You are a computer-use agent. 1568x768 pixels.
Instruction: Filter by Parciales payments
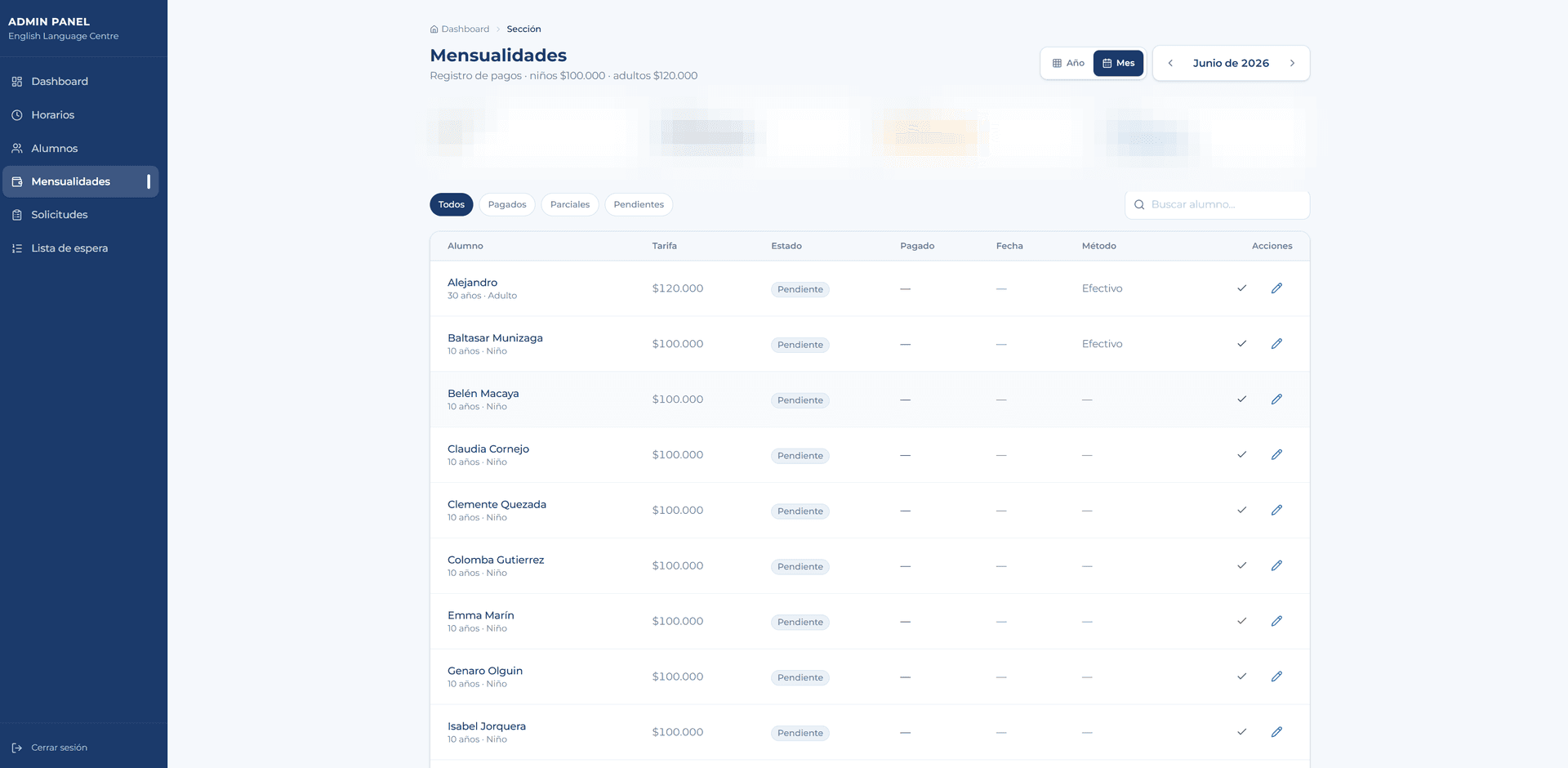click(x=570, y=204)
